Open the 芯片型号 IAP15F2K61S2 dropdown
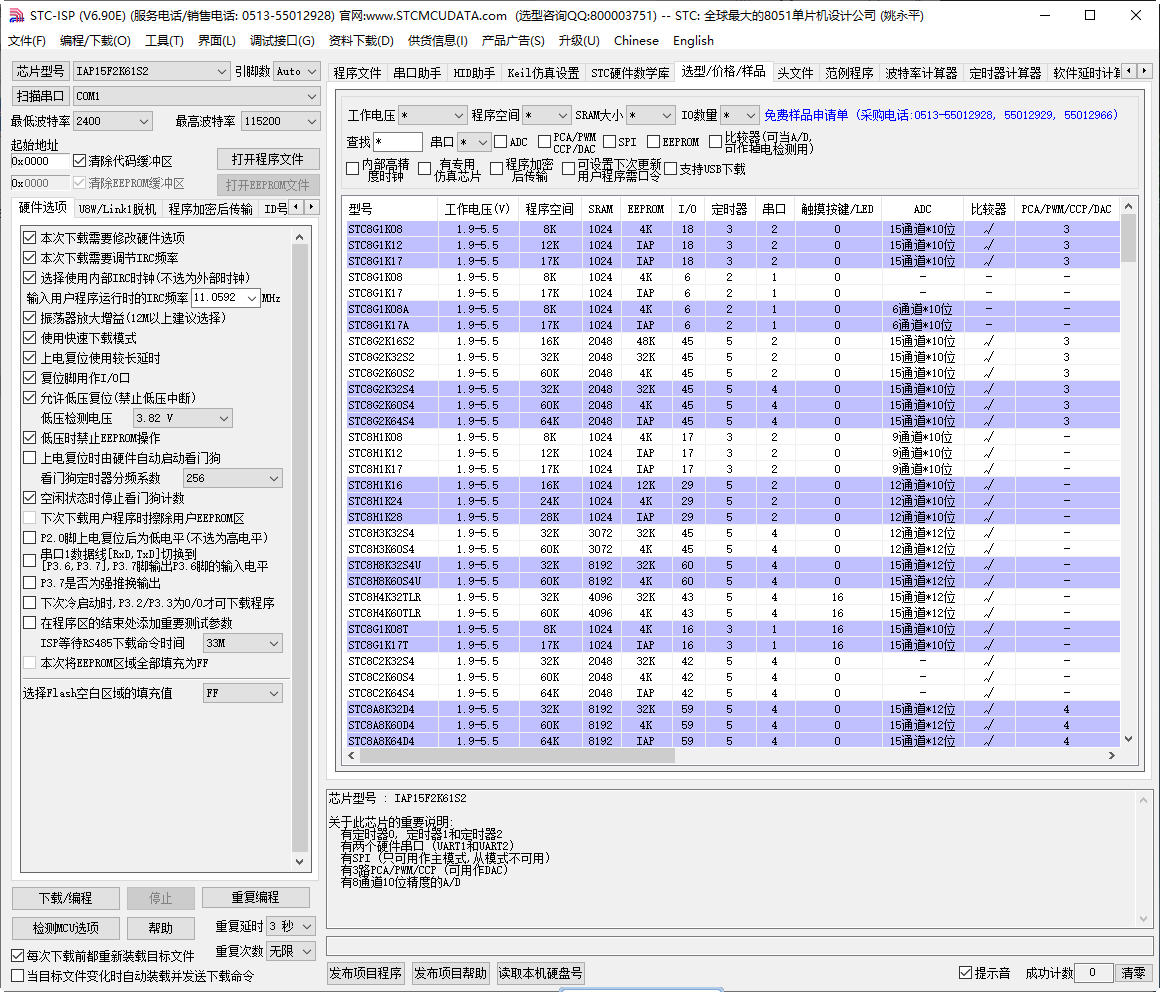This screenshot has width=1160, height=992. pyautogui.click(x=222, y=71)
